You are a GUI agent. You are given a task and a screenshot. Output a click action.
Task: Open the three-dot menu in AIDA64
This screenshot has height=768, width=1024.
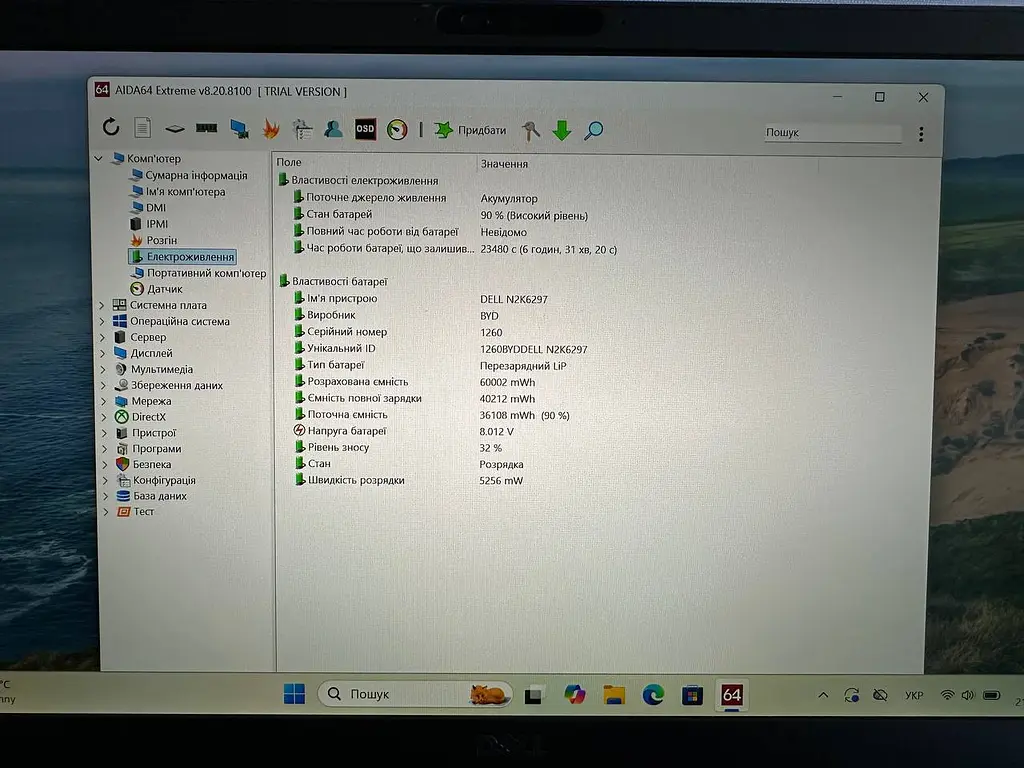pyautogui.click(x=921, y=134)
